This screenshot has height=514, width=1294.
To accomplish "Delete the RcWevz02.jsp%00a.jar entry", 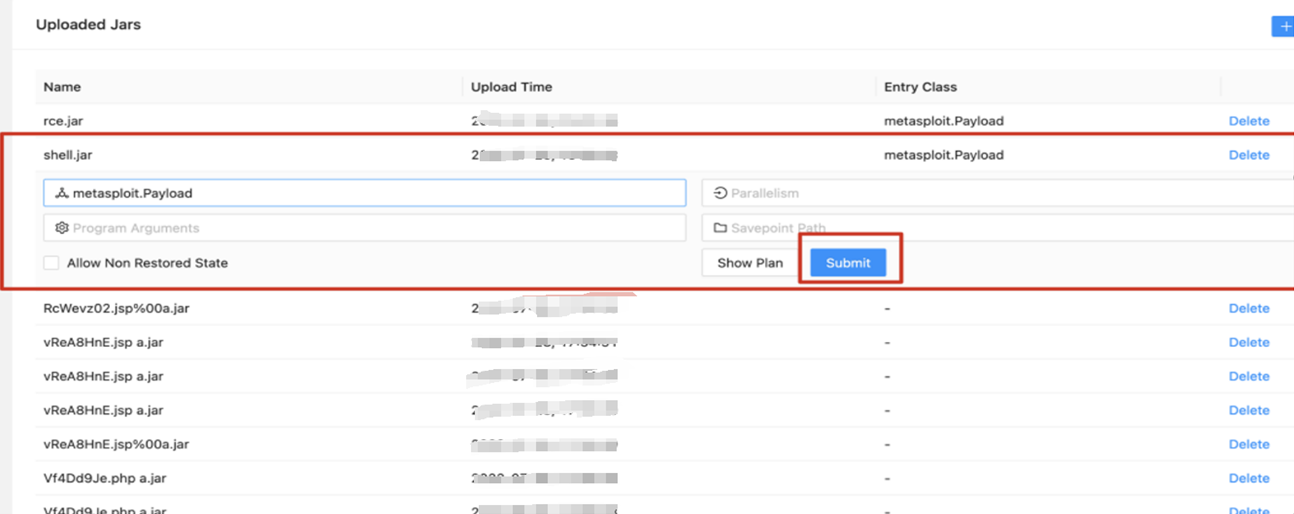I will (x=1249, y=308).
